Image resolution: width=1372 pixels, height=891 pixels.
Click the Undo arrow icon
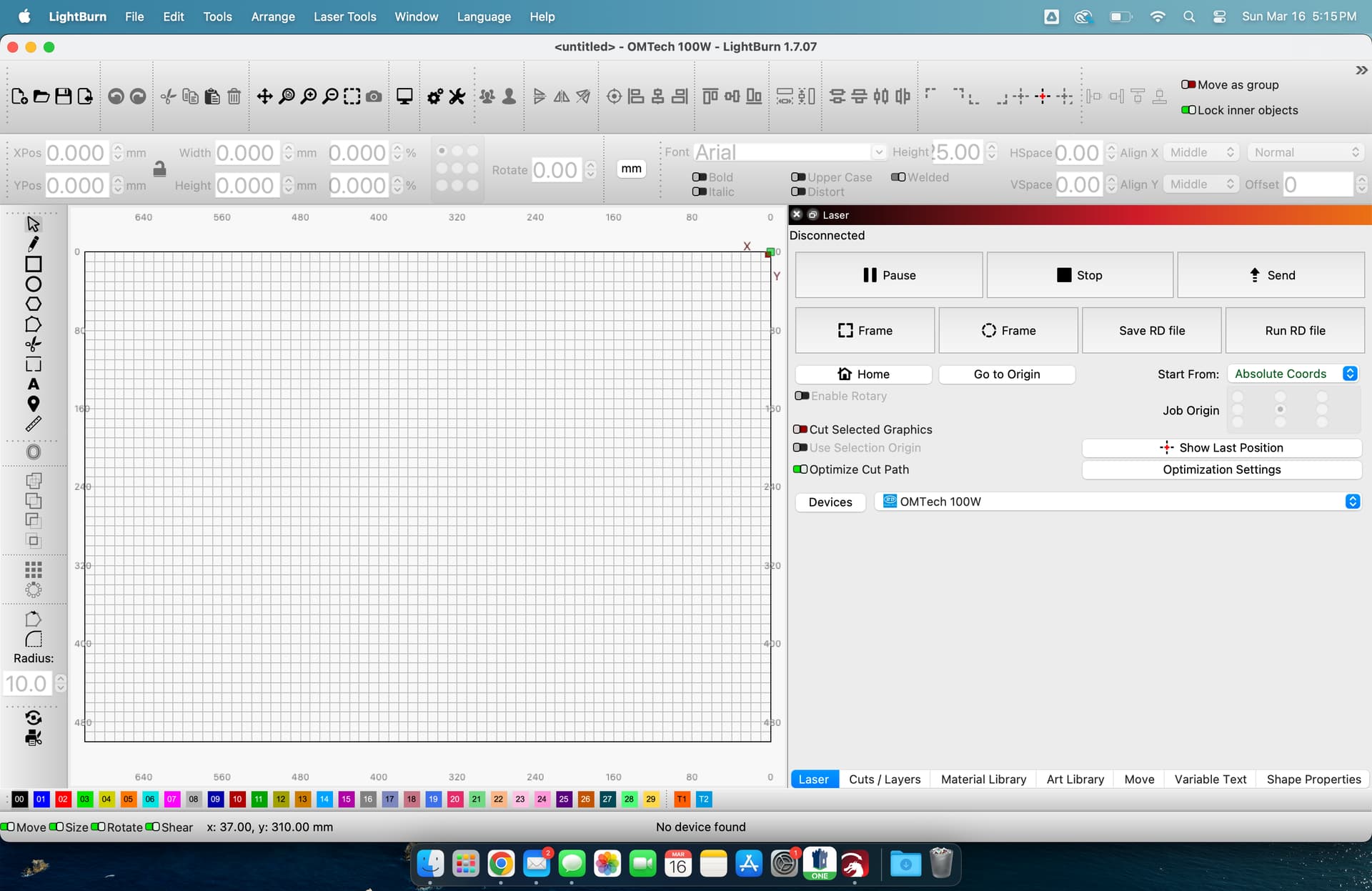coord(116,96)
